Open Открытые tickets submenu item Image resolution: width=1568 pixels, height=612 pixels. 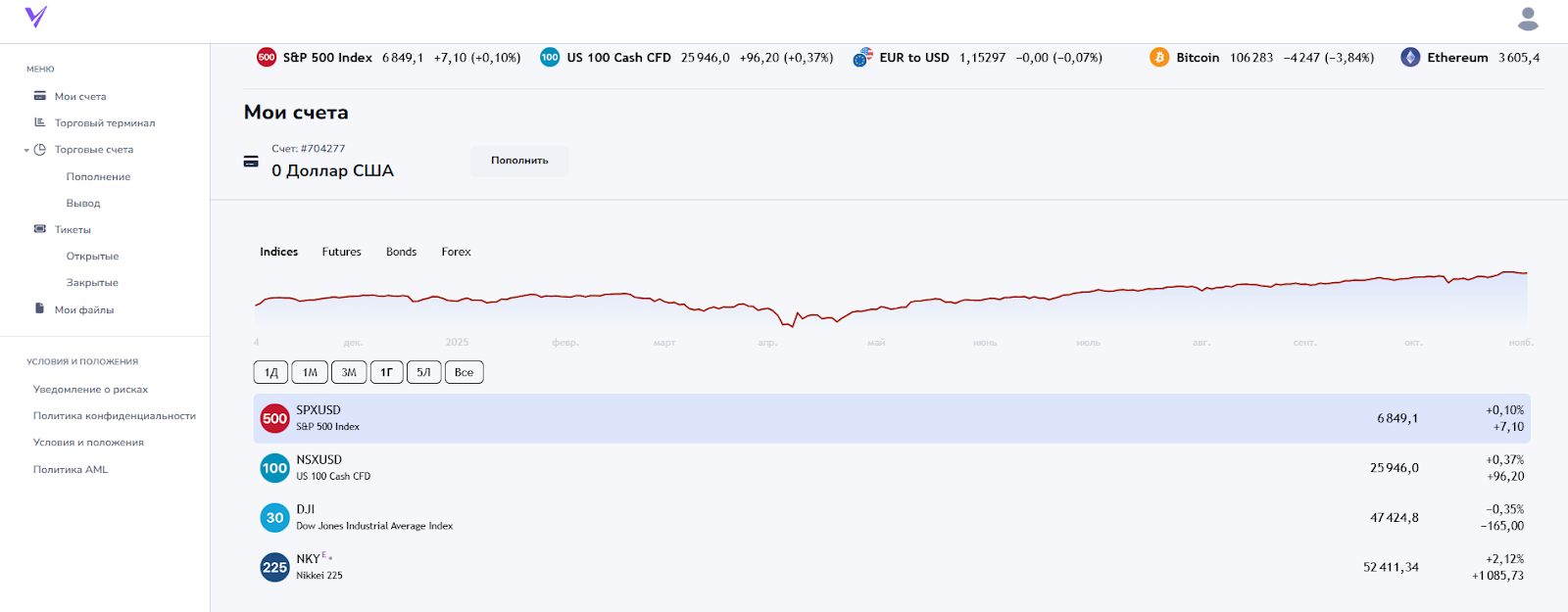point(92,256)
